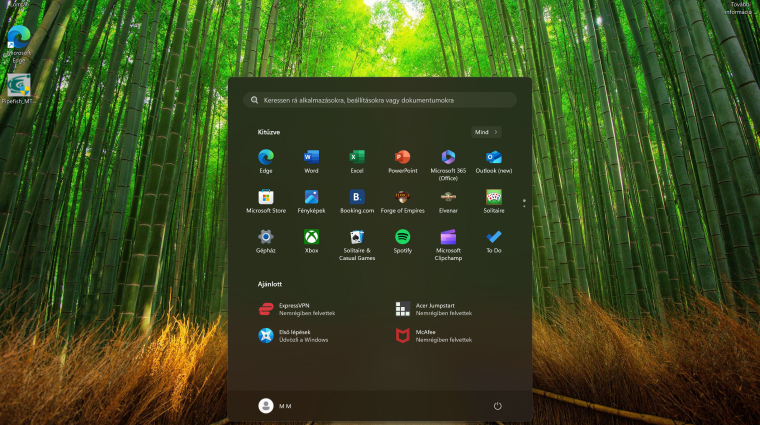Start PowerPoint from pinned apps
The image size is (760, 425).
[x=402, y=161]
